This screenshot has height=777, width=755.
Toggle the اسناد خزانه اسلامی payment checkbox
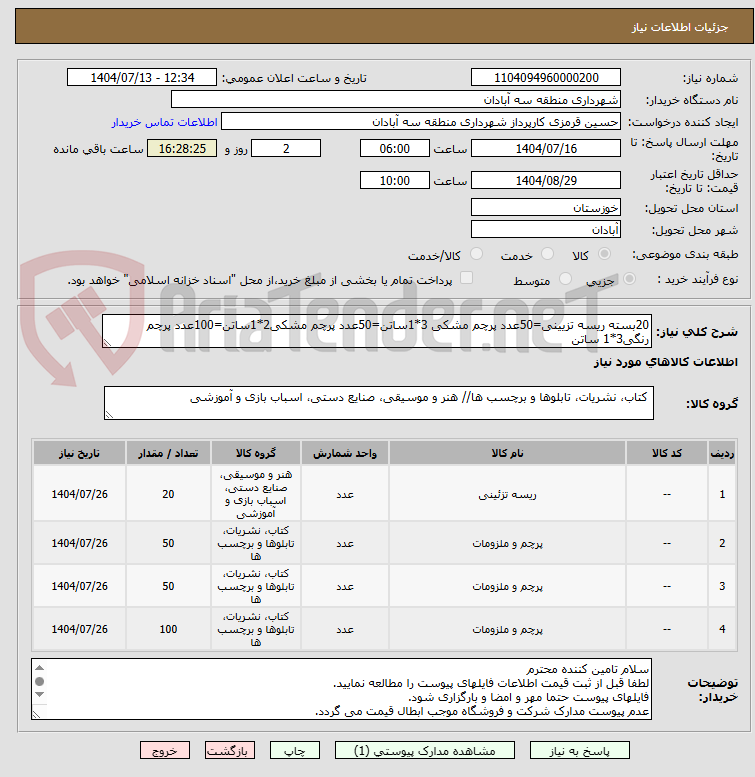pyautogui.click(x=466, y=278)
